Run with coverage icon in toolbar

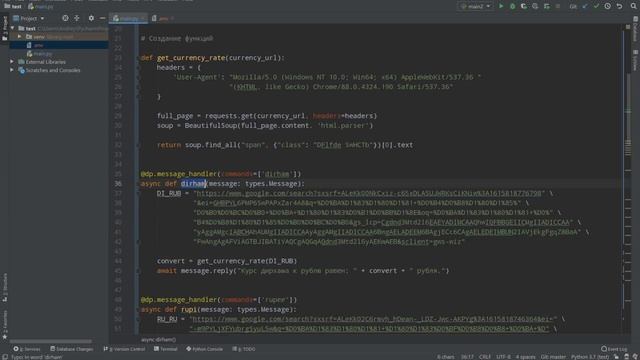coord(524,6)
